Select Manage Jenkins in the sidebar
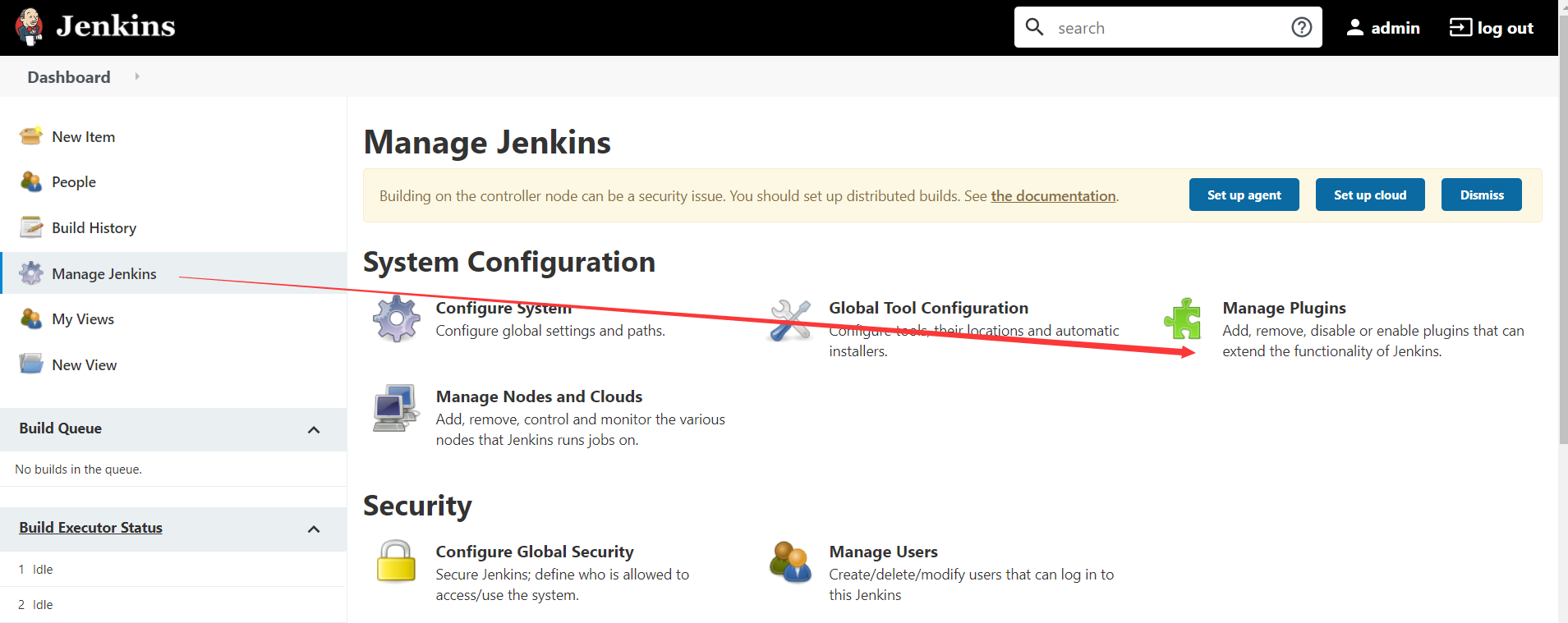The width and height of the screenshot is (1568, 623). click(x=103, y=274)
